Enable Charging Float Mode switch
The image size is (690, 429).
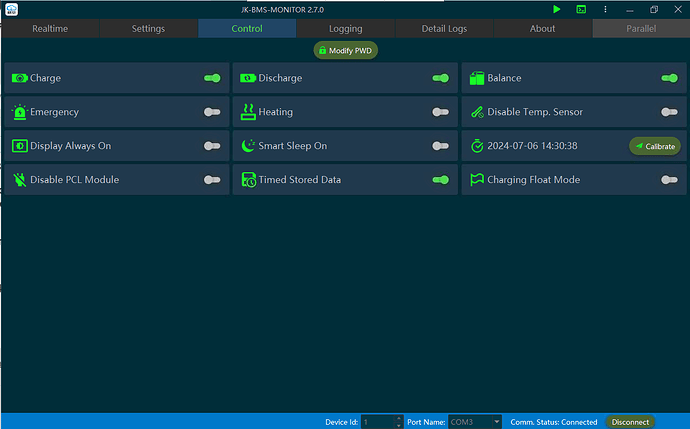pyautogui.click(x=669, y=180)
